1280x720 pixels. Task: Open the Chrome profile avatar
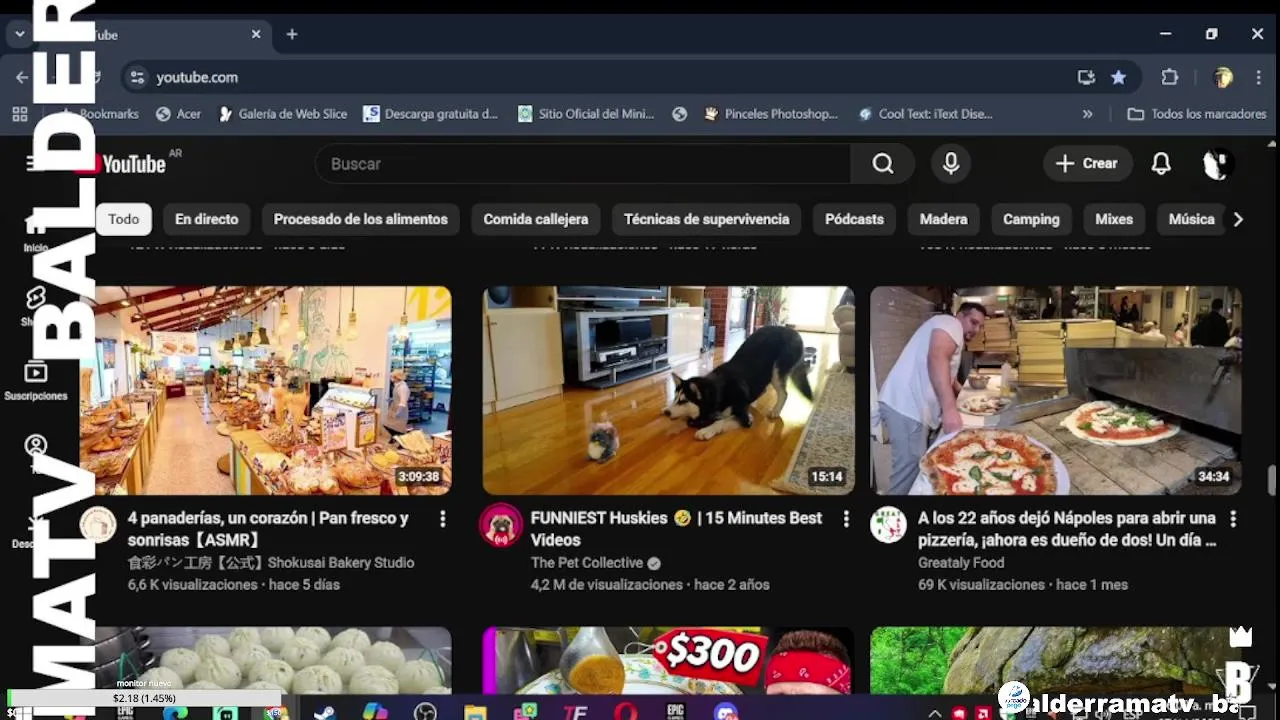click(1223, 77)
